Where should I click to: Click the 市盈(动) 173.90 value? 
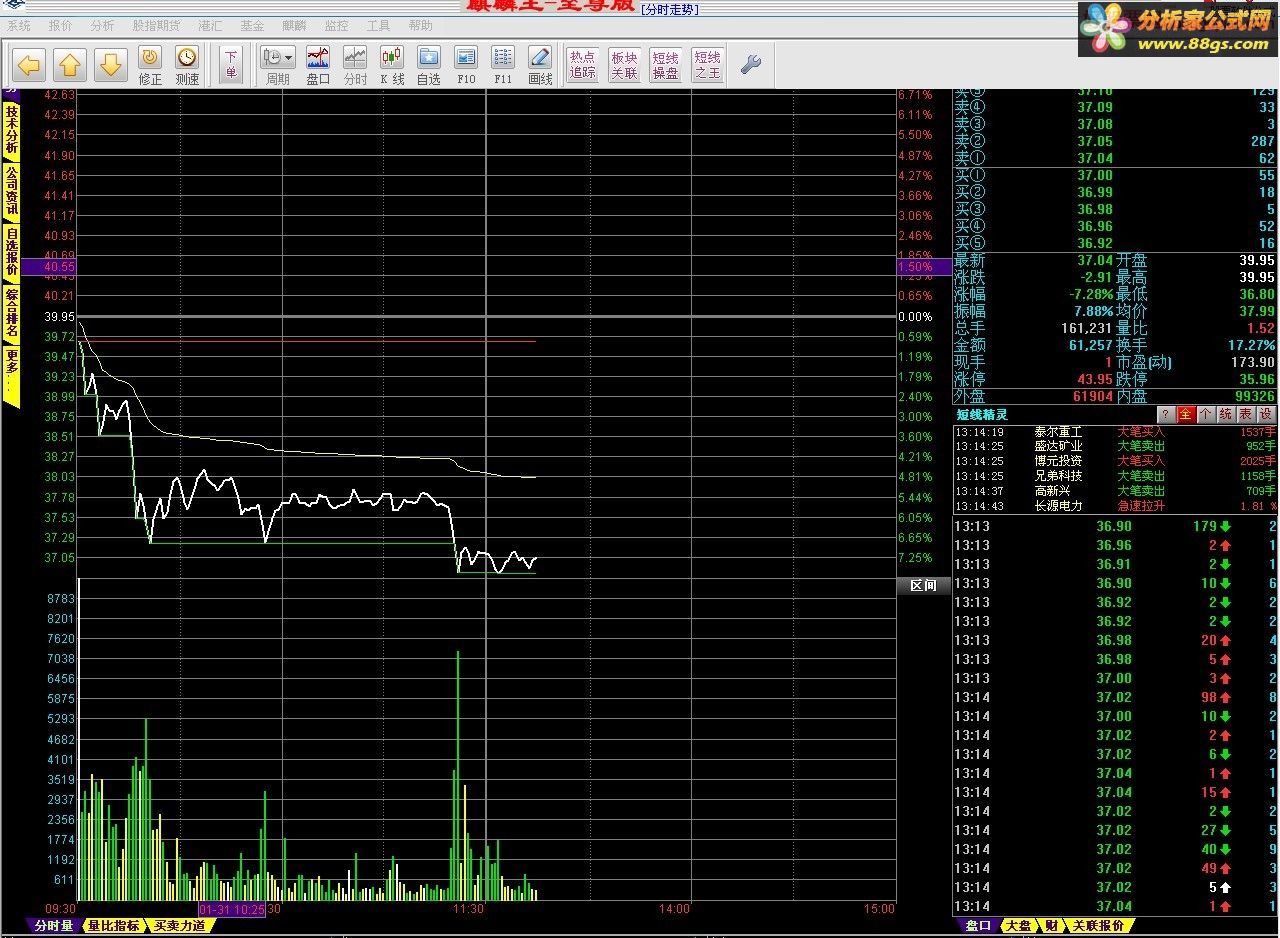1254,362
